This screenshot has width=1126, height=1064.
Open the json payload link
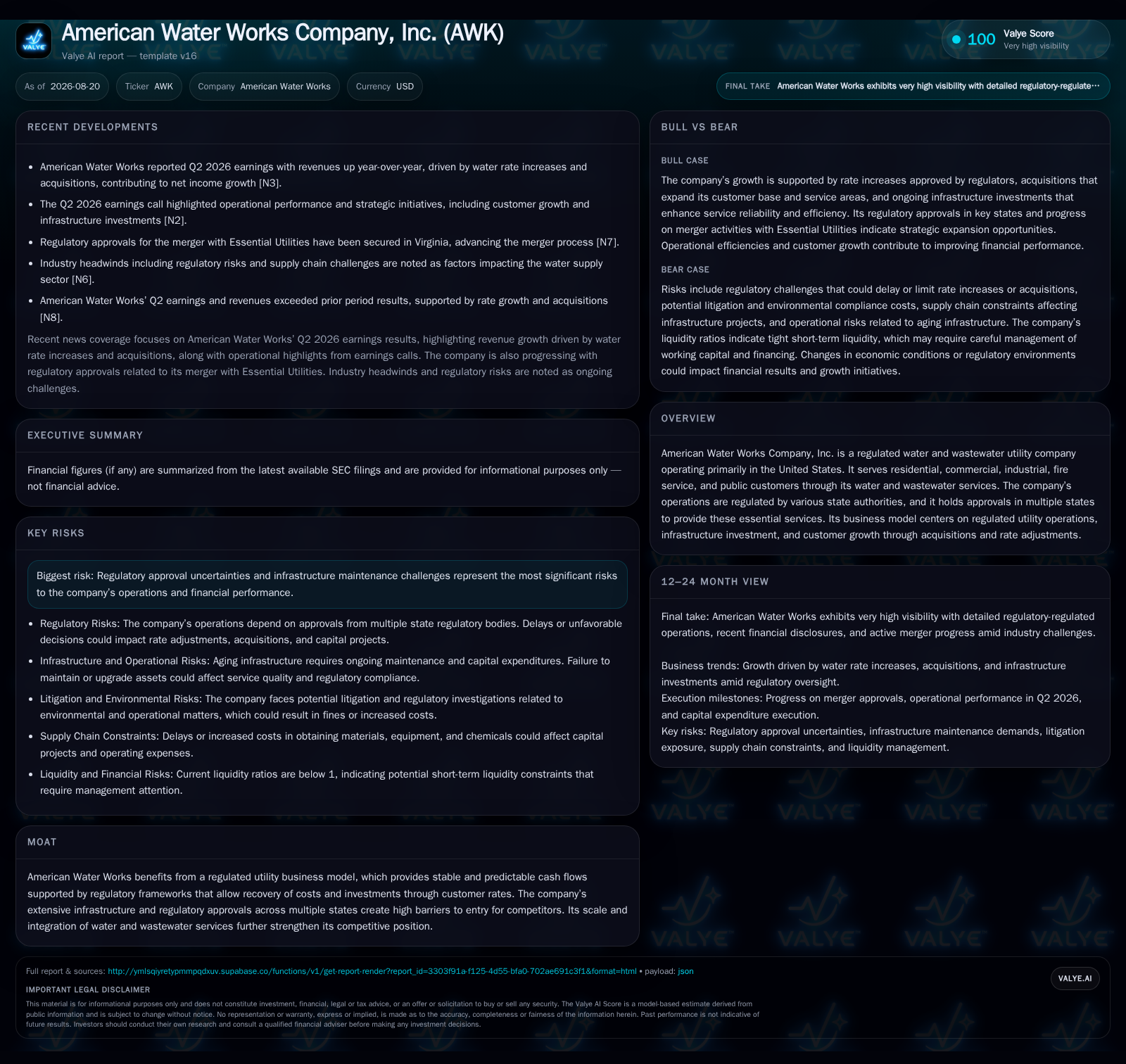click(x=685, y=971)
